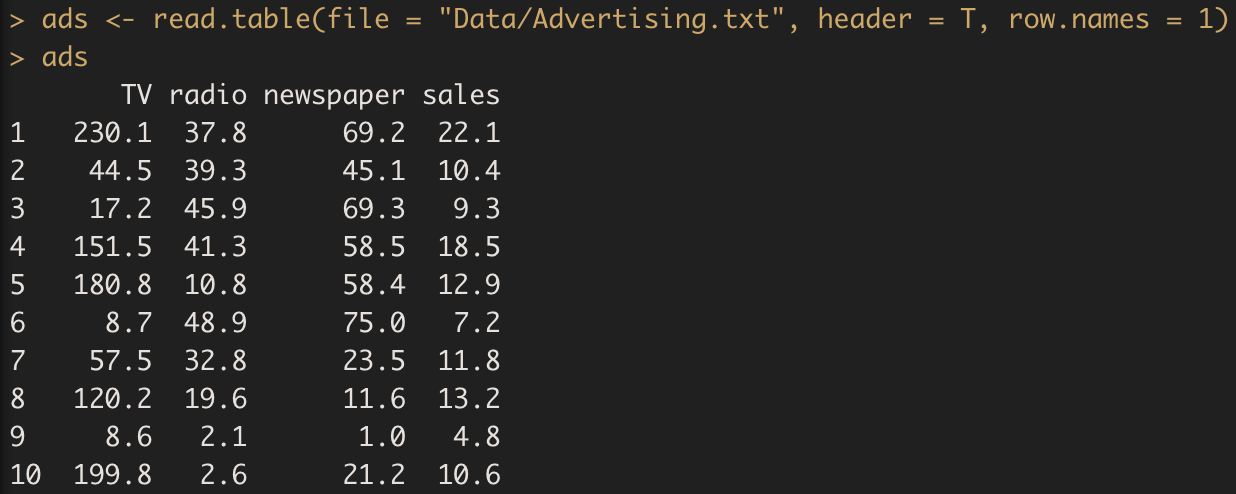
Task: Click the TV value 199.8
Action: coord(113,474)
